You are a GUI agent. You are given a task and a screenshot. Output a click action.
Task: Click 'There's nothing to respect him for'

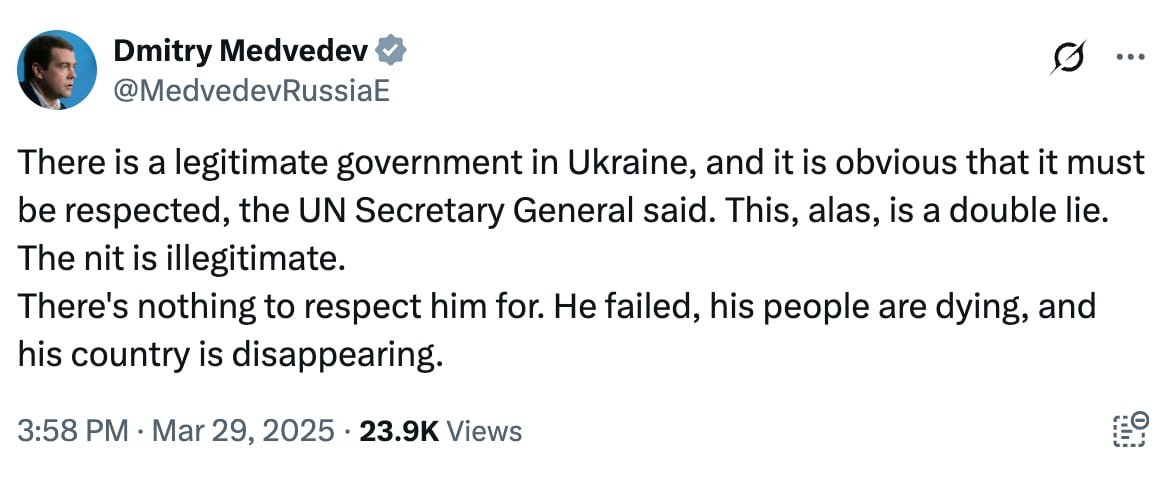(x=262, y=308)
